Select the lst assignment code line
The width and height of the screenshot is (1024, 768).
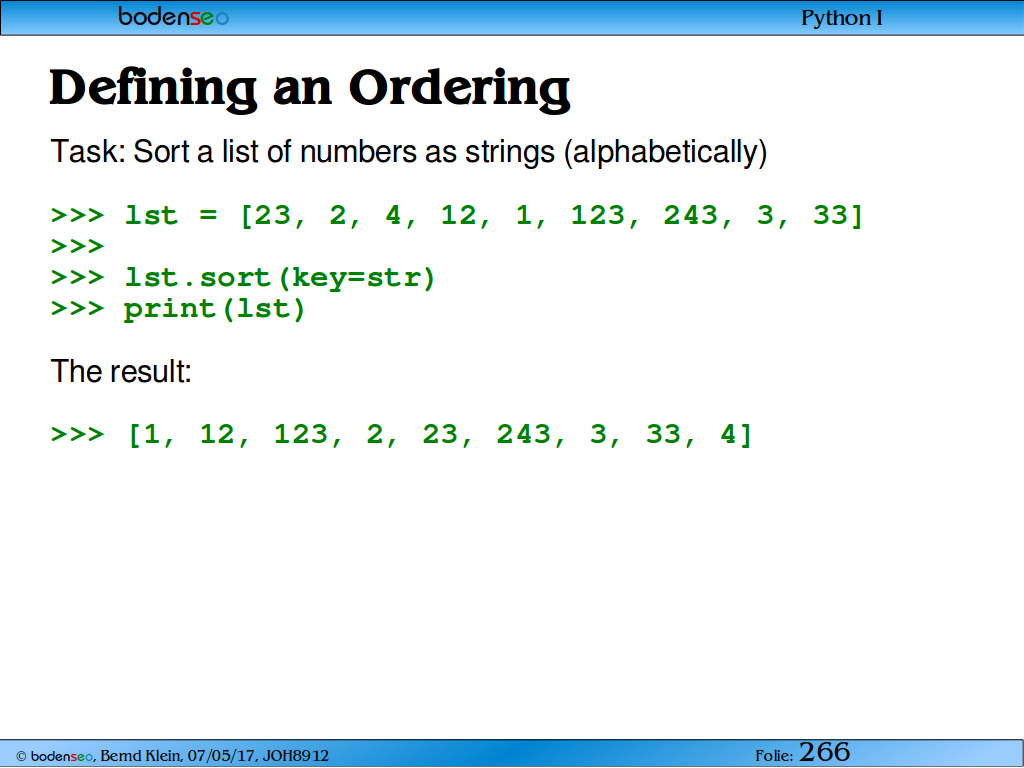coord(457,215)
